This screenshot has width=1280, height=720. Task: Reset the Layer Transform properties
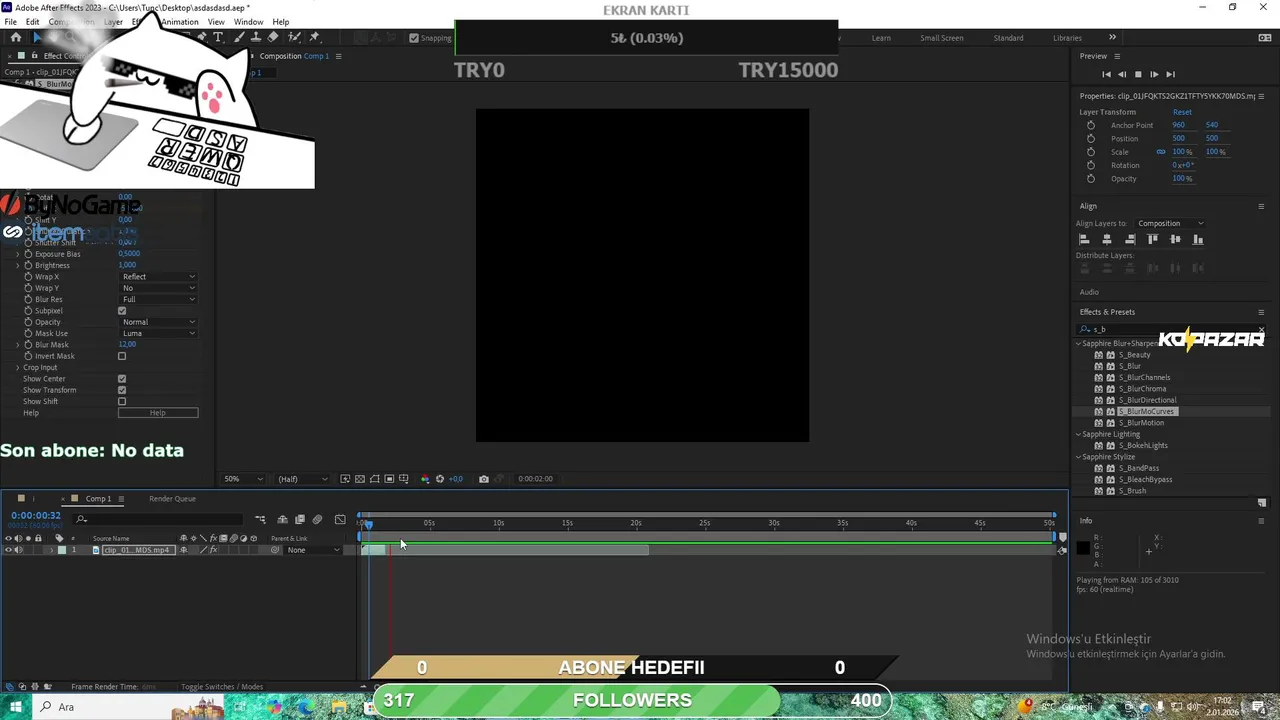(x=1182, y=112)
